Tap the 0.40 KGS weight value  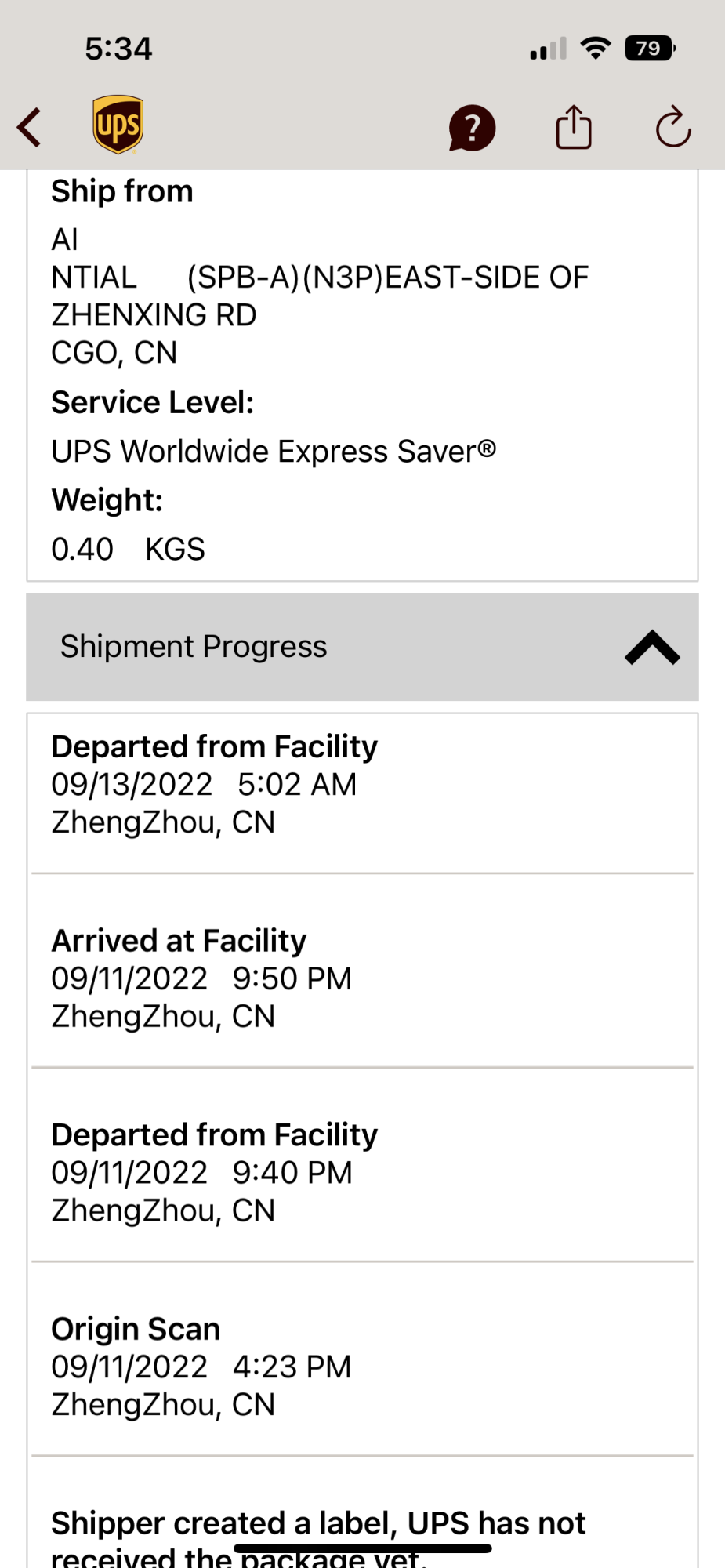(128, 549)
